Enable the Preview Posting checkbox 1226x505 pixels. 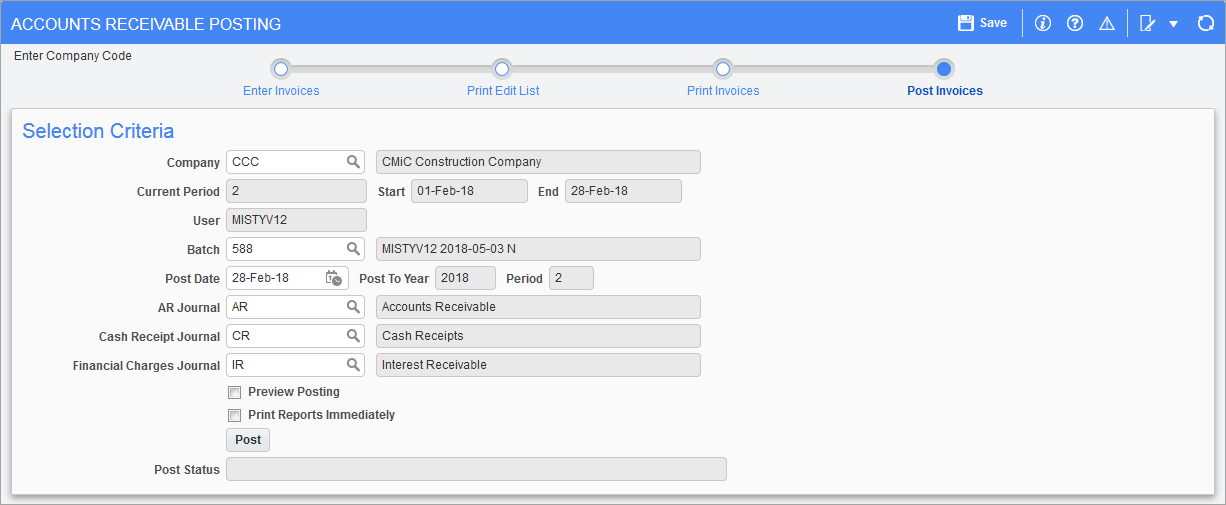pyautogui.click(x=235, y=392)
